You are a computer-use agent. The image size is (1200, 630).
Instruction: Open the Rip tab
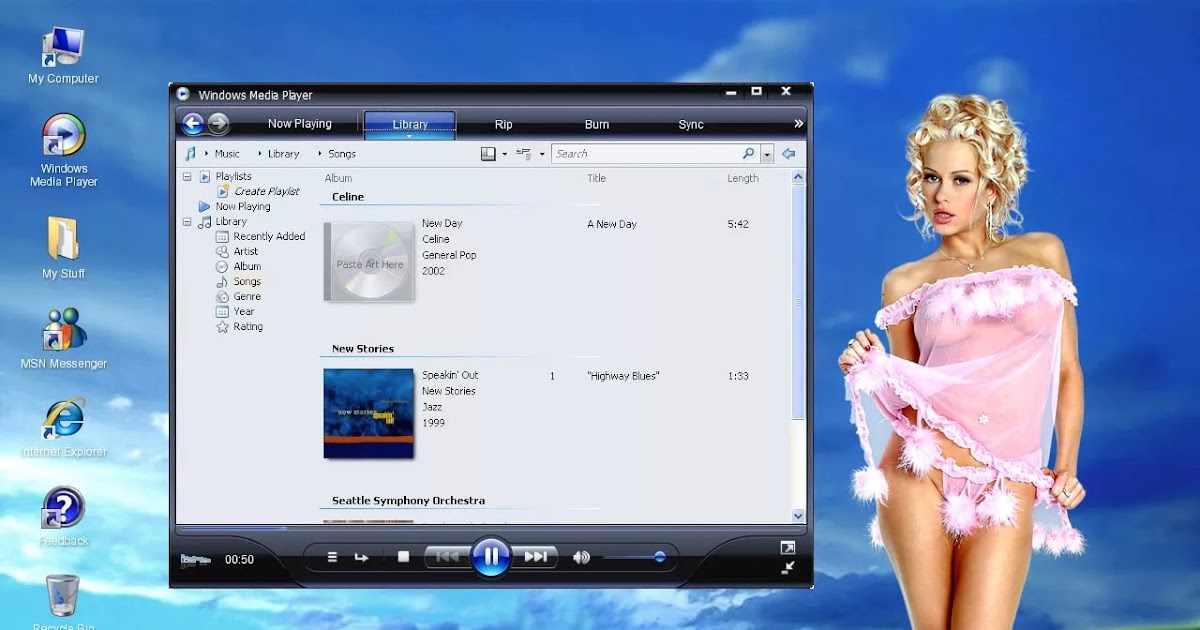[x=504, y=125]
